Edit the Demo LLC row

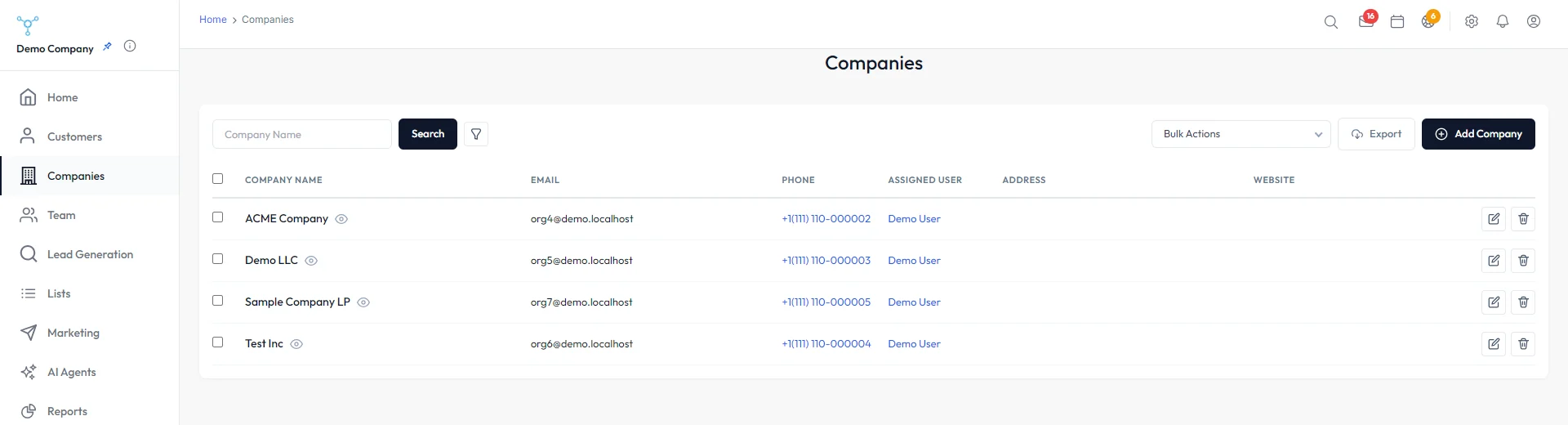click(x=1494, y=261)
